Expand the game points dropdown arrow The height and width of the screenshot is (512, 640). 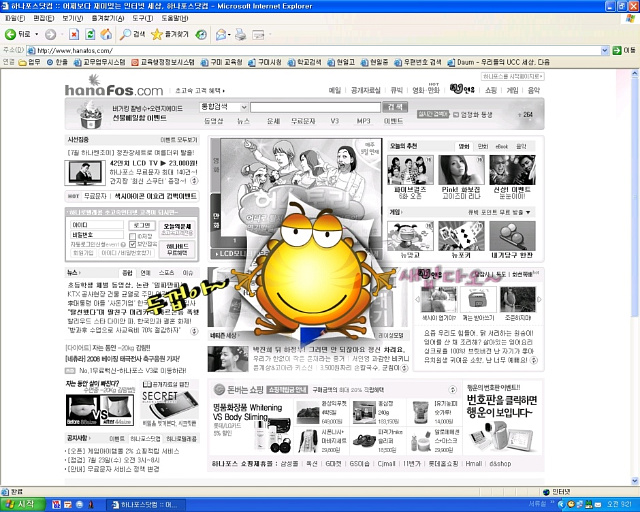528,212
